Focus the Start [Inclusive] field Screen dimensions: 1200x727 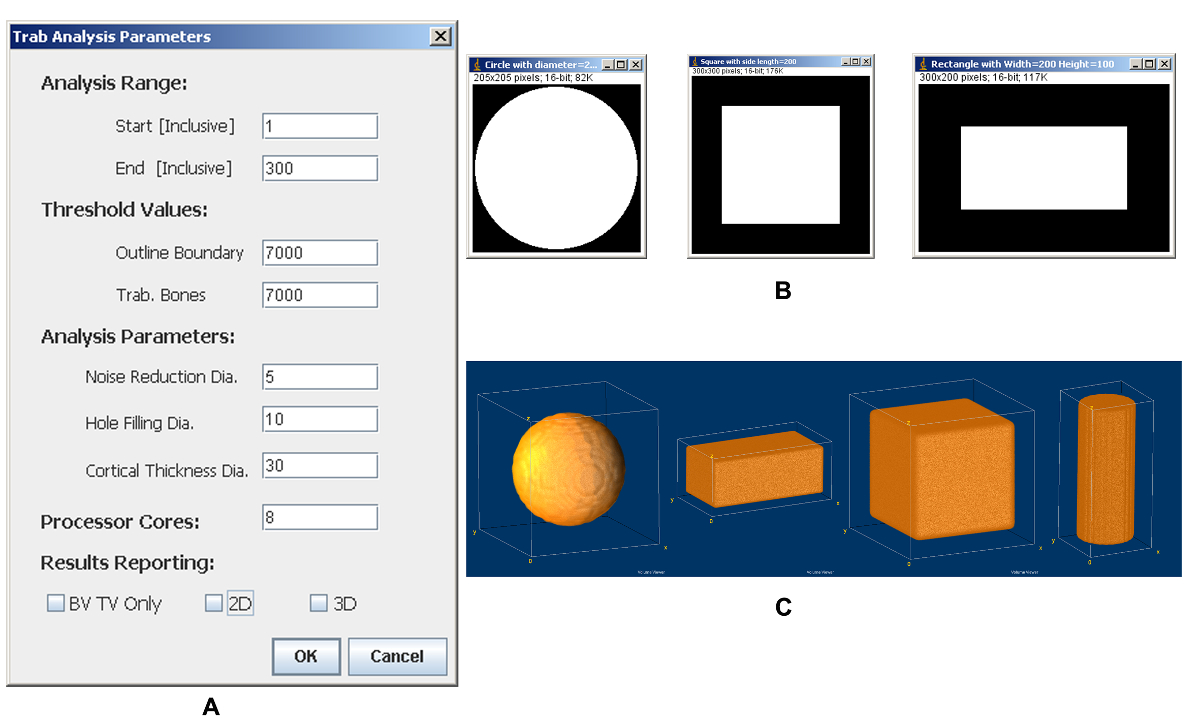pyautogui.click(x=320, y=126)
